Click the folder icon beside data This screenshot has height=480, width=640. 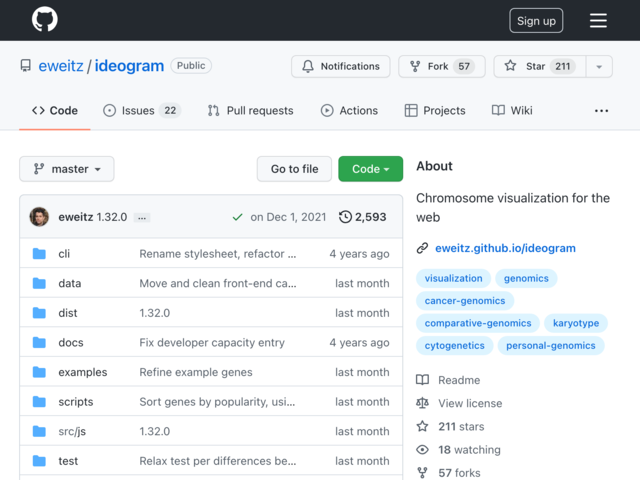[x=39, y=283]
